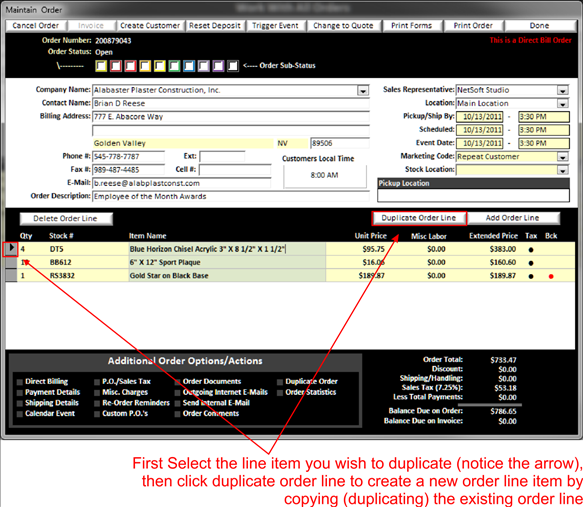Open the Company Name dropdown
Image resolution: width=583 pixels, height=507 pixels.
click(x=363, y=90)
